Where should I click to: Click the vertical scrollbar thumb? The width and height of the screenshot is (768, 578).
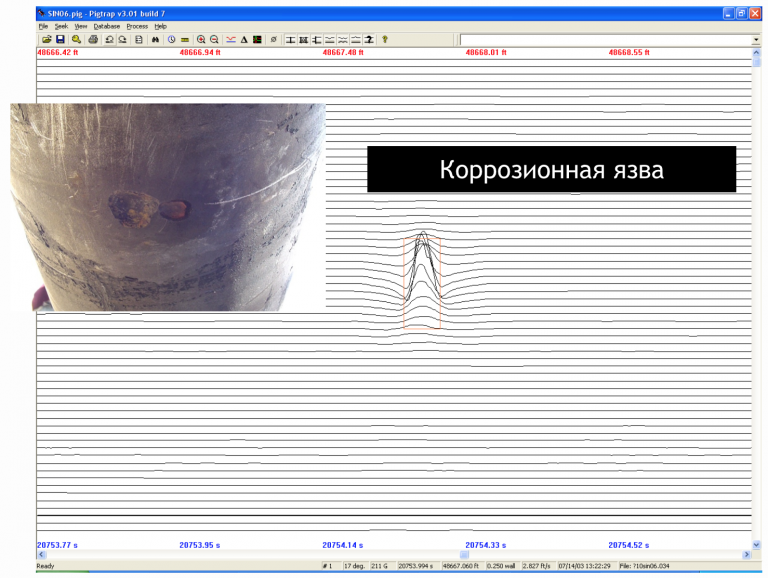756,62
